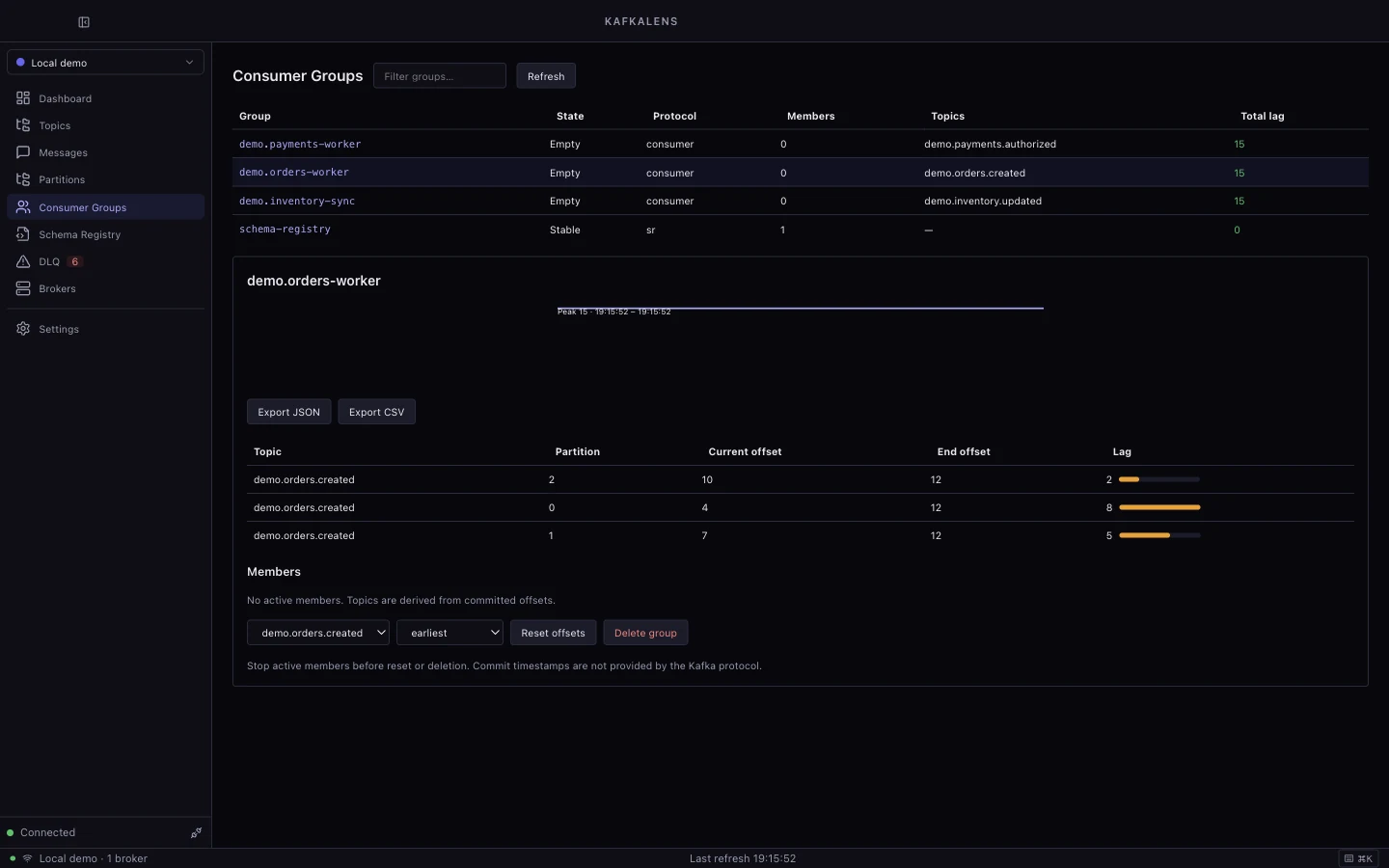Click the DLQ warning triangle icon
This screenshot has height=868, width=1389.
(x=23, y=261)
